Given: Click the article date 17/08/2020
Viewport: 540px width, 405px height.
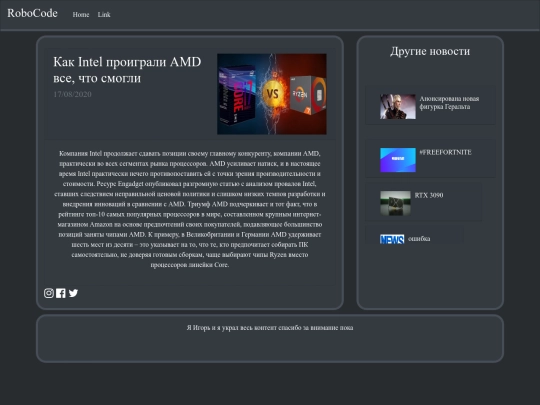Looking at the screenshot, I should [72, 94].
